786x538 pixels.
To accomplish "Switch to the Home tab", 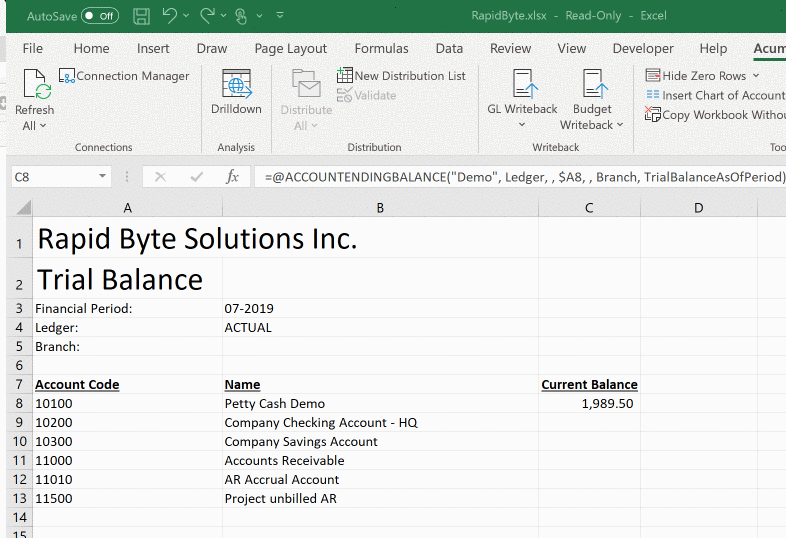I will 91,49.
